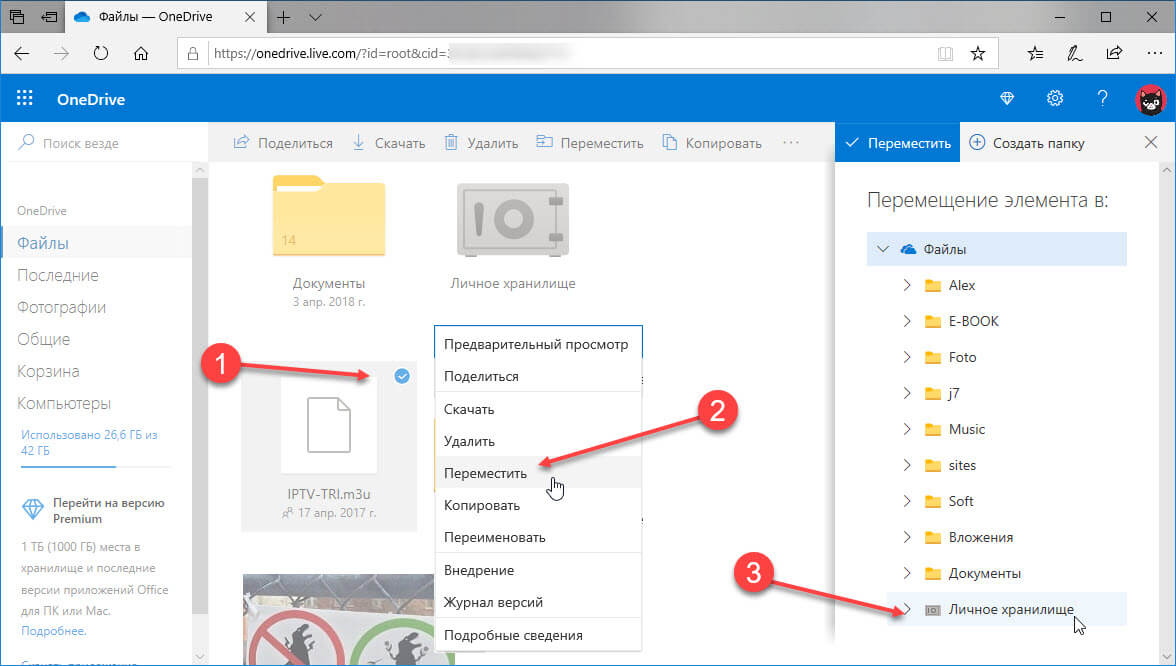
Task: Choose Внедрение from context menu
Action: click(538, 570)
